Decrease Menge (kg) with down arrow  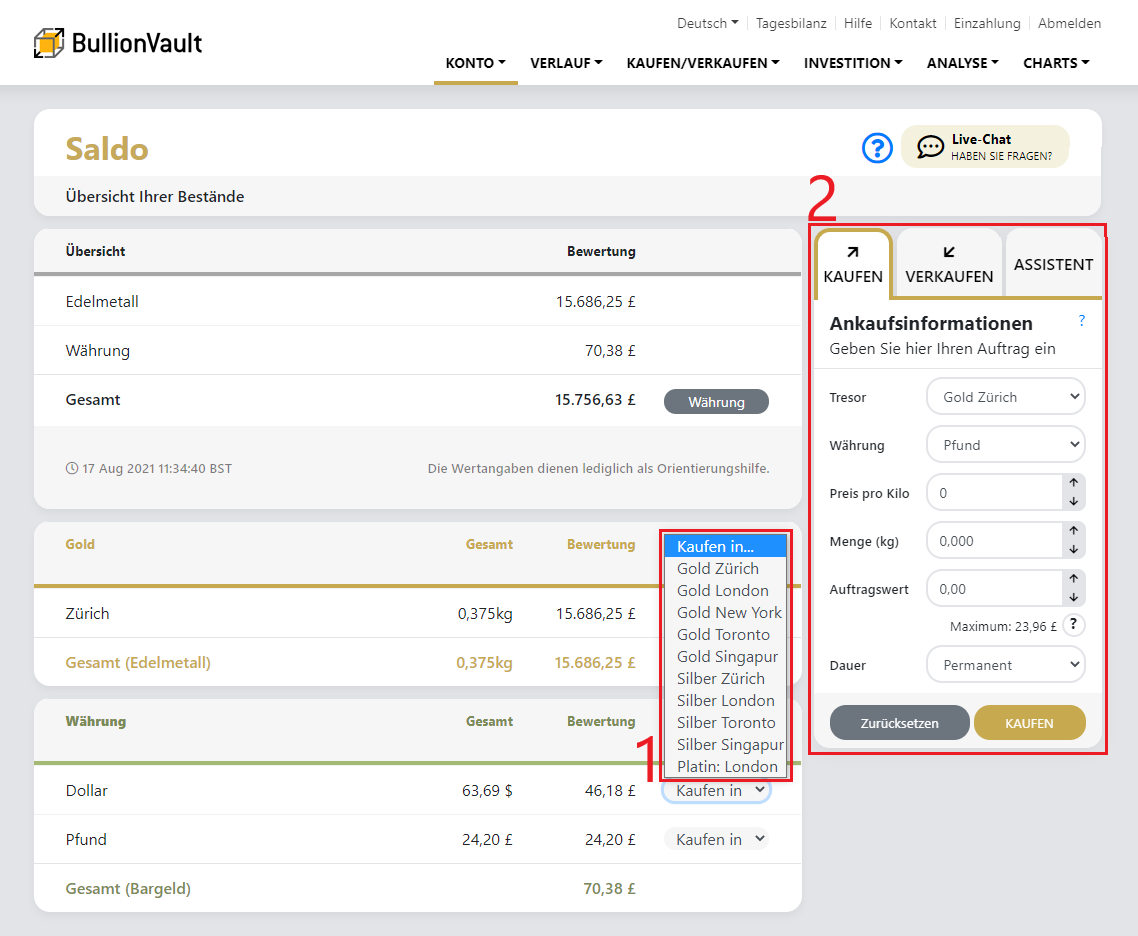point(1073,549)
